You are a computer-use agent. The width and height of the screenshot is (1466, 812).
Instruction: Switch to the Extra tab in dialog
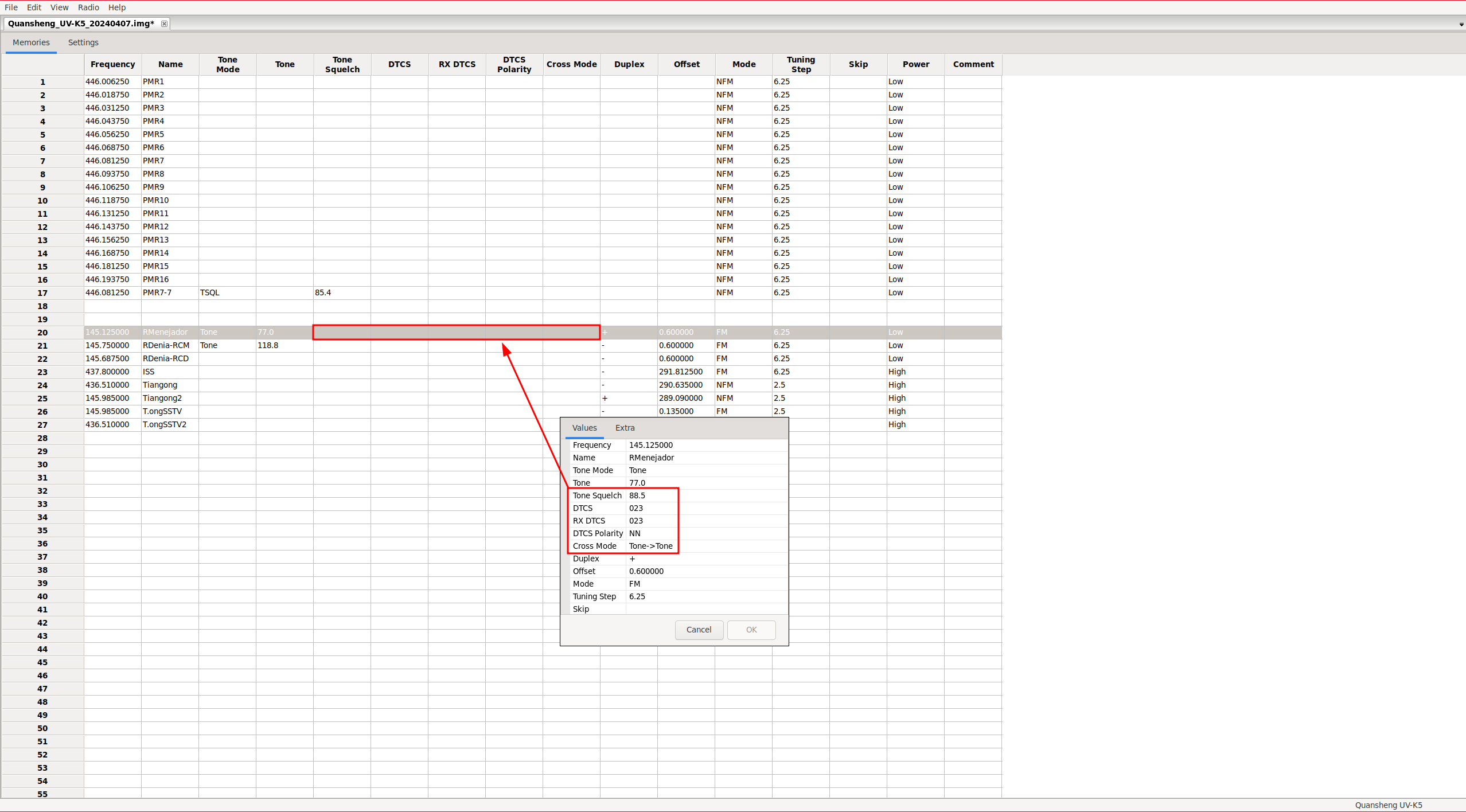625,428
